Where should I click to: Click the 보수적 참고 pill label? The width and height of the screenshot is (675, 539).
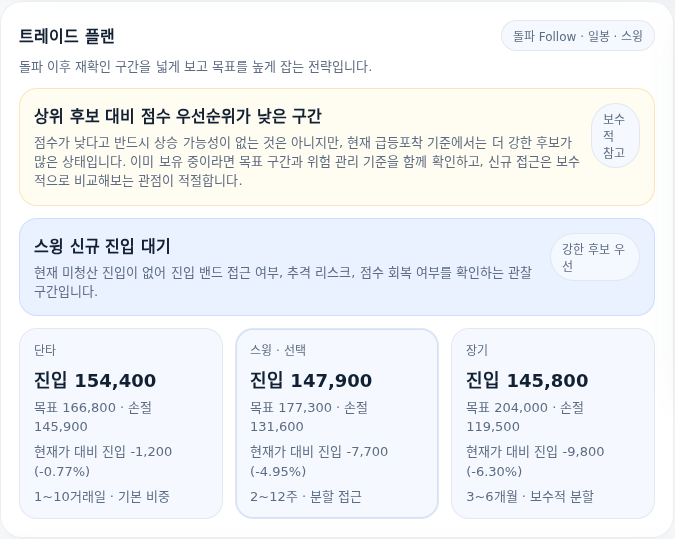tap(615, 136)
